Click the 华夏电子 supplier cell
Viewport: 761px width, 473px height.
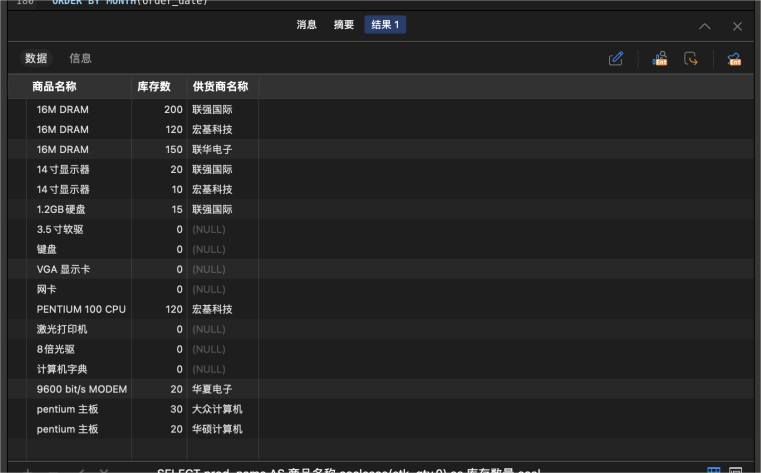[212, 389]
